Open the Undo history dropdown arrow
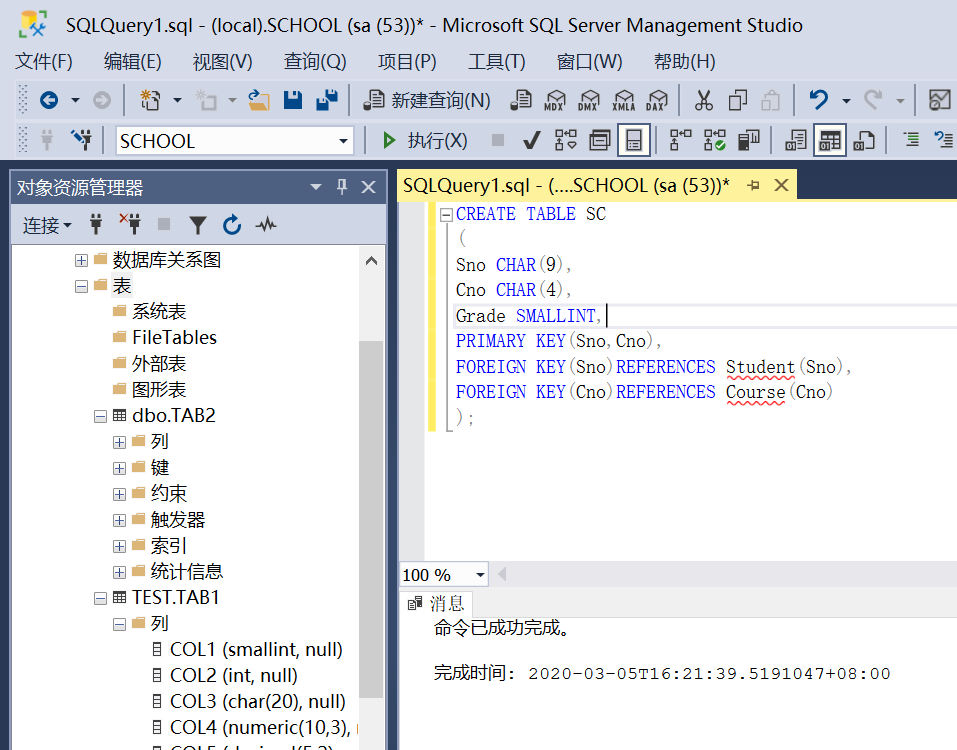Screen dimensions: 957x750 click(x=846, y=100)
